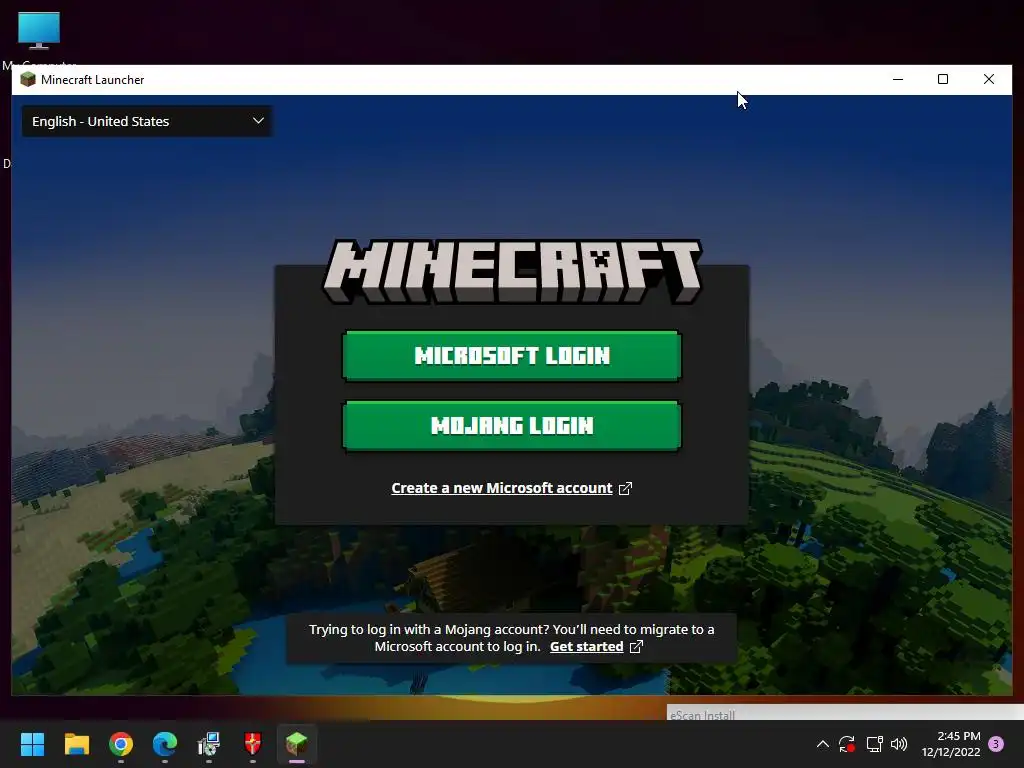Viewport: 1024px width, 768px height.
Task: Click the Microsoft Login button
Action: [x=511, y=355]
